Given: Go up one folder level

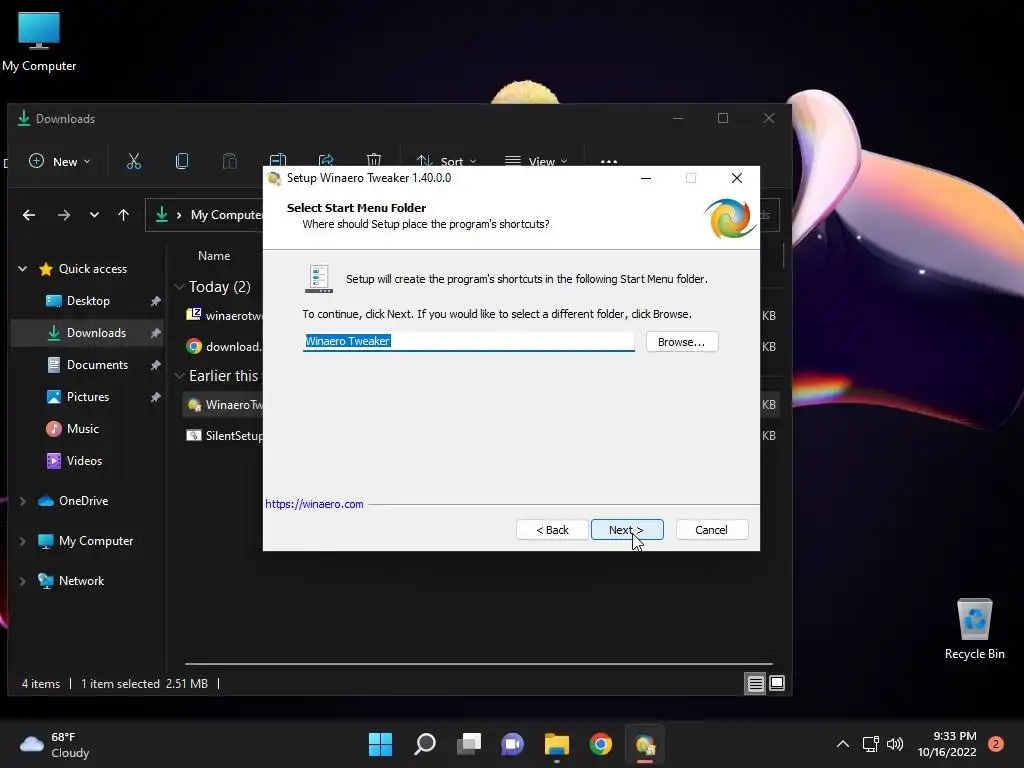Looking at the screenshot, I should (x=123, y=215).
